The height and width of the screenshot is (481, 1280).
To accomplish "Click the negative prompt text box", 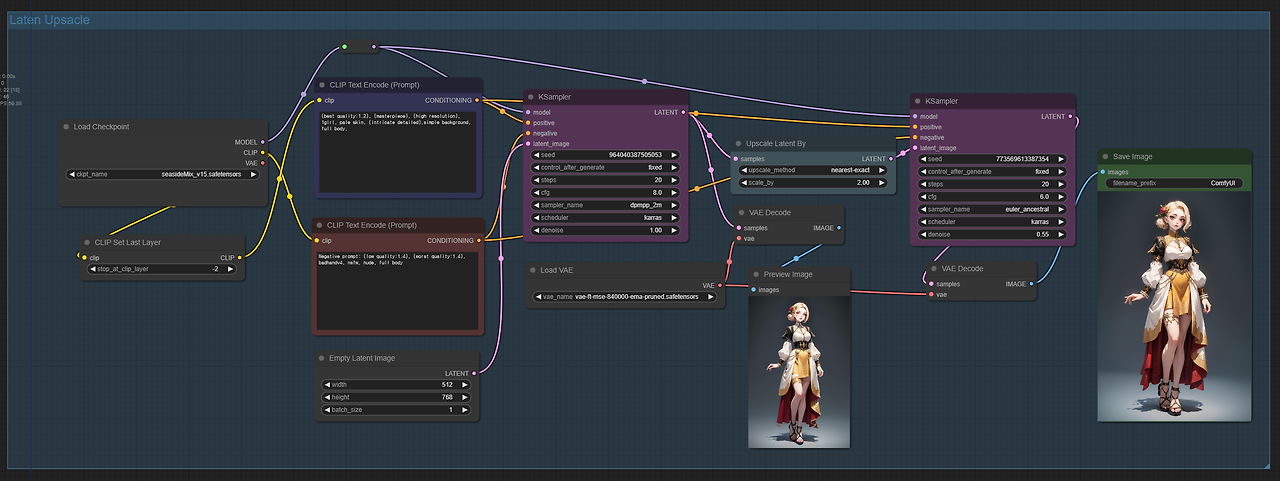I will 398,291.
